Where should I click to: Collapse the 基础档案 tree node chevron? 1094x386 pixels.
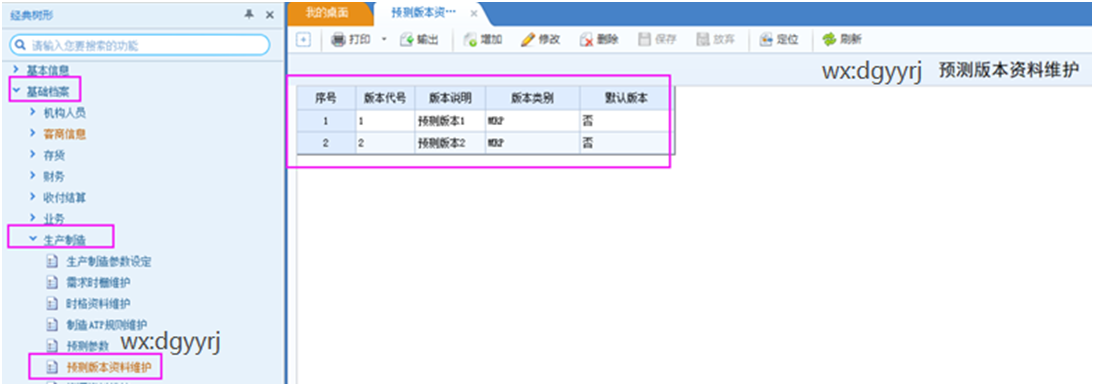tap(17, 90)
